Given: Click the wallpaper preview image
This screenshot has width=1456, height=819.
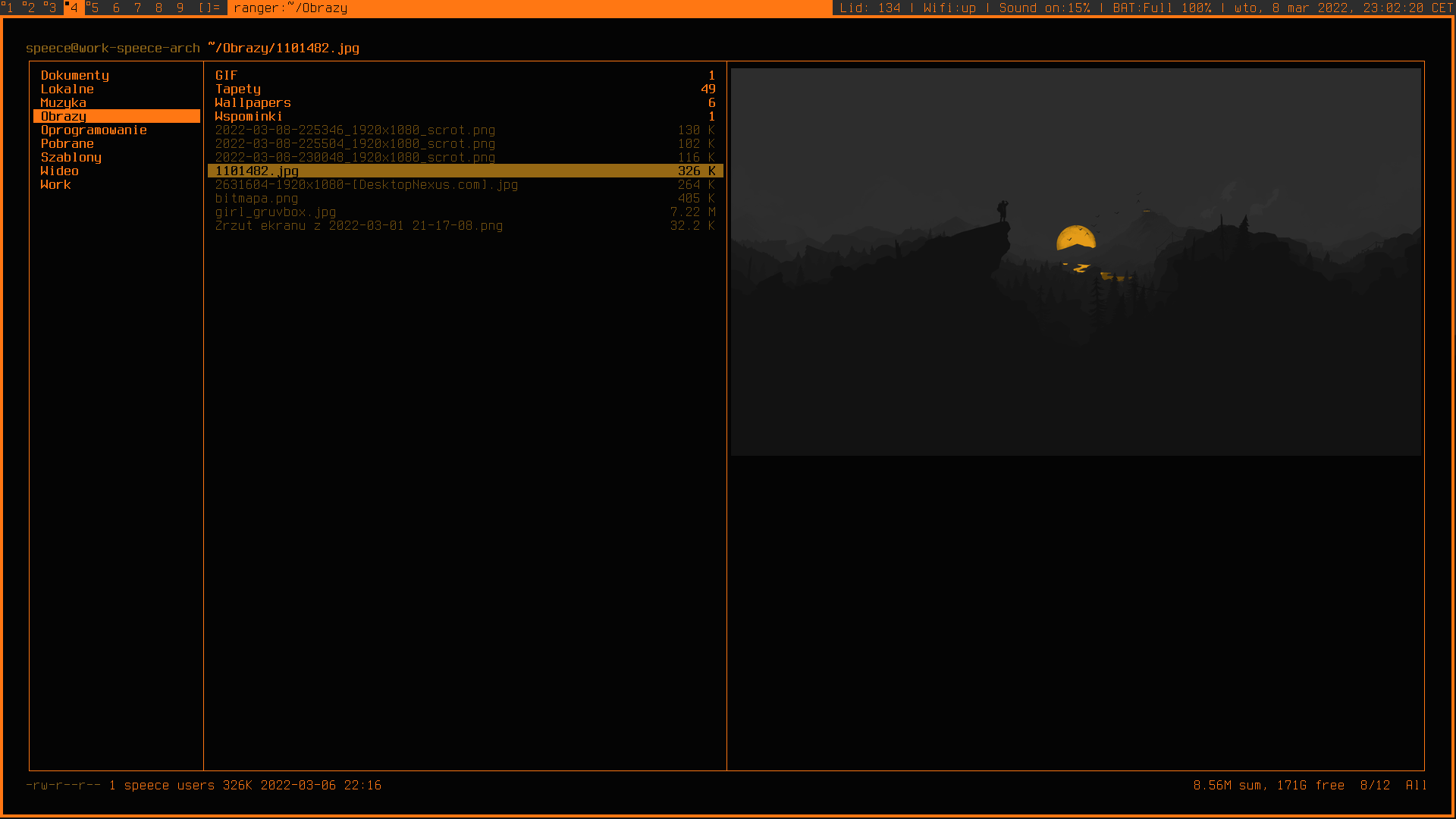Looking at the screenshot, I should click(x=1075, y=262).
